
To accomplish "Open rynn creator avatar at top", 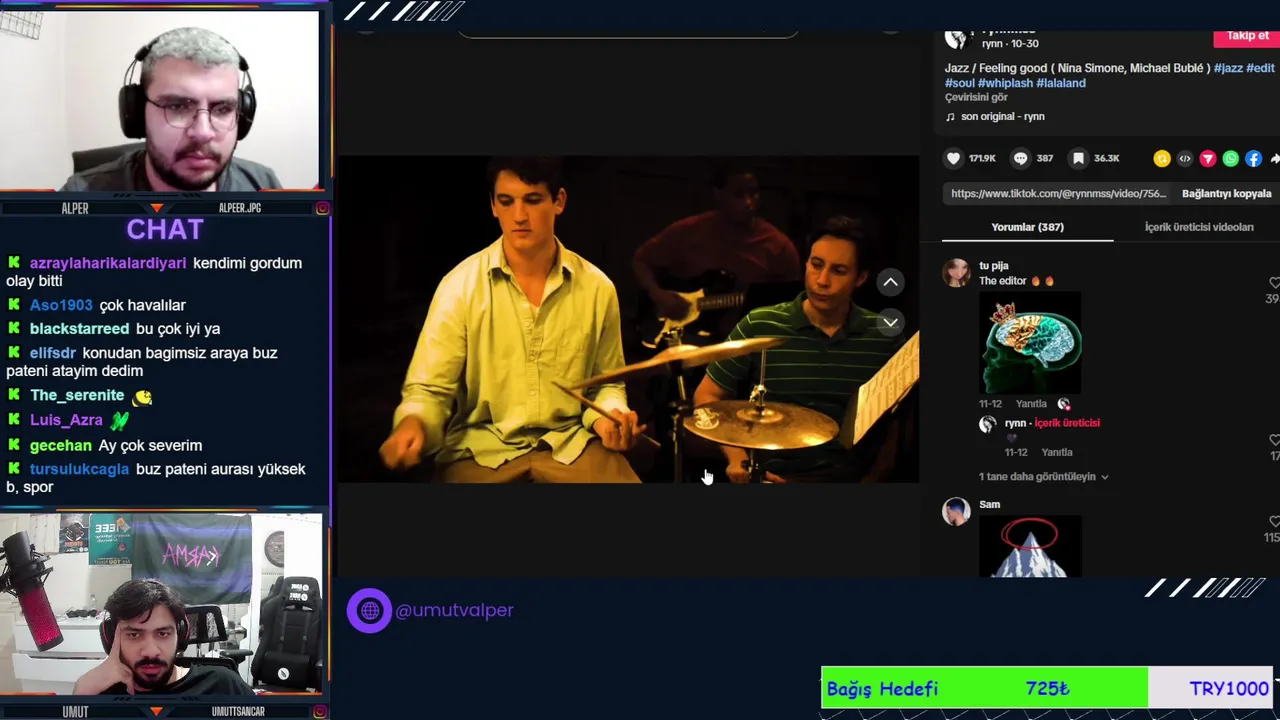I will [957, 38].
